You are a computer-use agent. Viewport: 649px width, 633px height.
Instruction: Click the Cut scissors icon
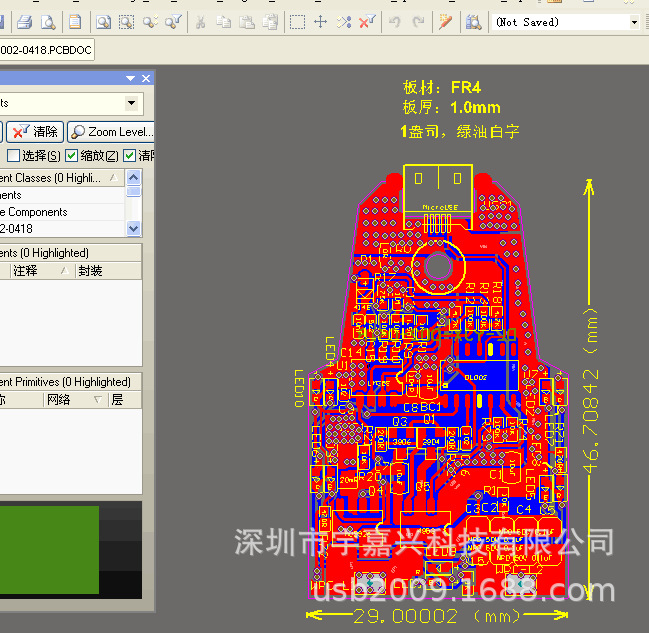[x=201, y=21]
